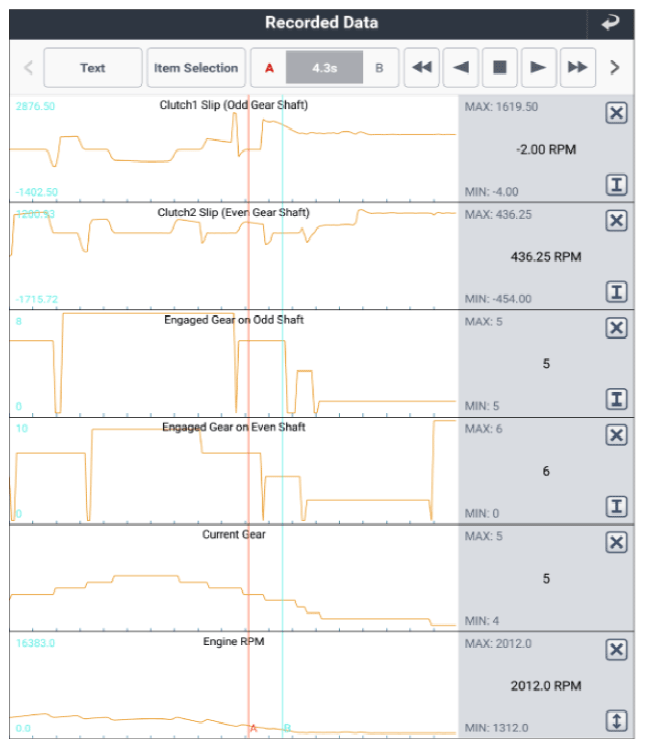The width and height of the screenshot is (645, 748).
Task: Go to next toolbar page with right chevron
Action: [615, 68]
